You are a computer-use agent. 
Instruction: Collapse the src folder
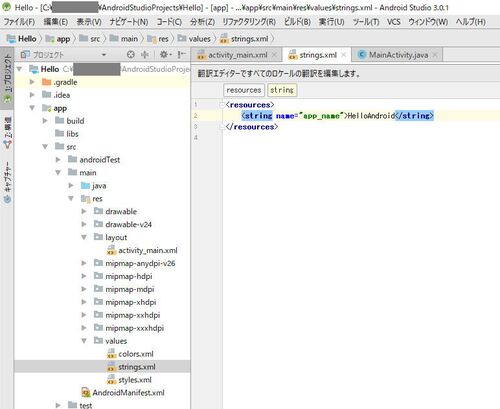[x=45, y=147]
